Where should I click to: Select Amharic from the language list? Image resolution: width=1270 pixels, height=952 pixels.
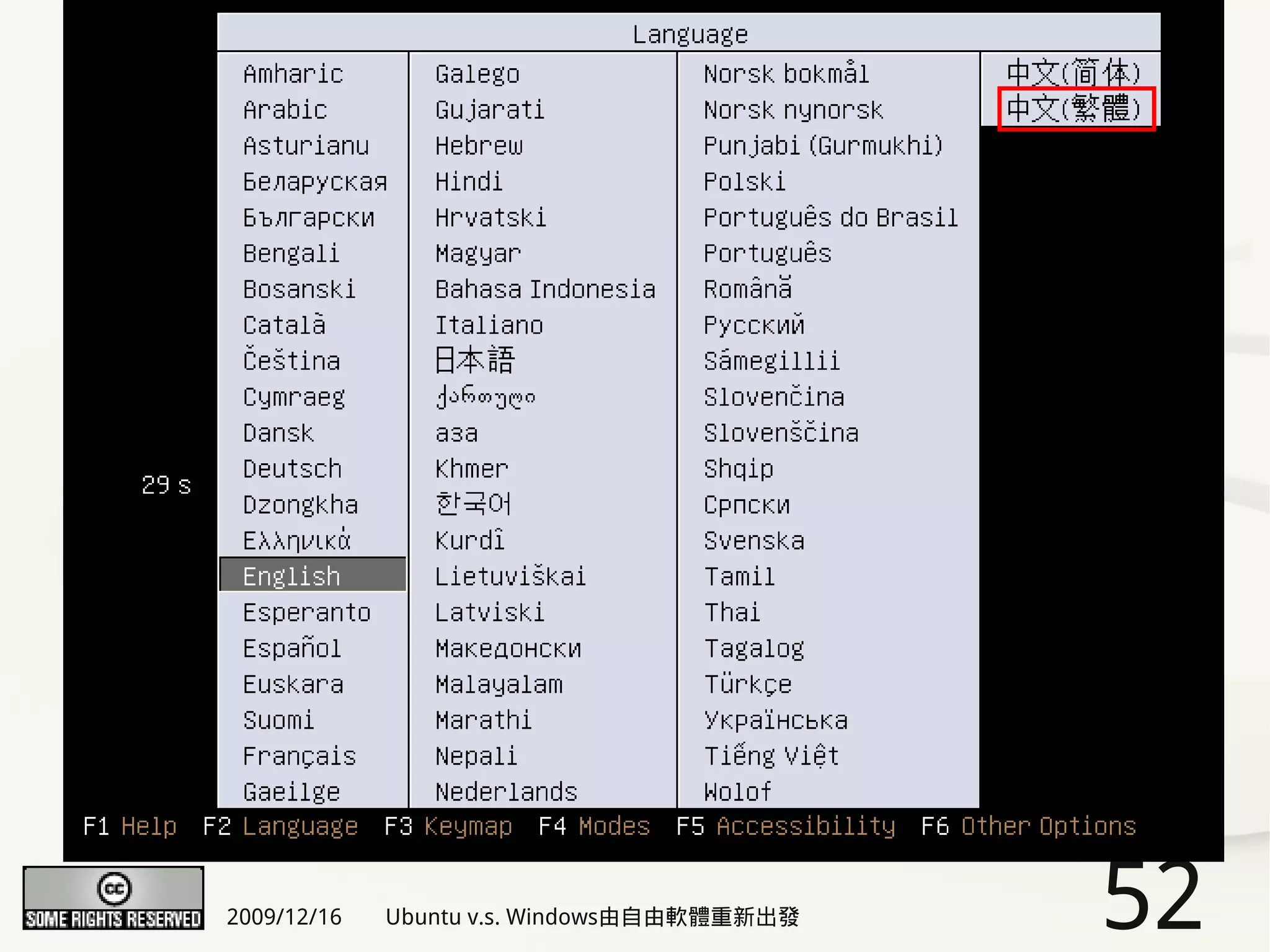293,74
